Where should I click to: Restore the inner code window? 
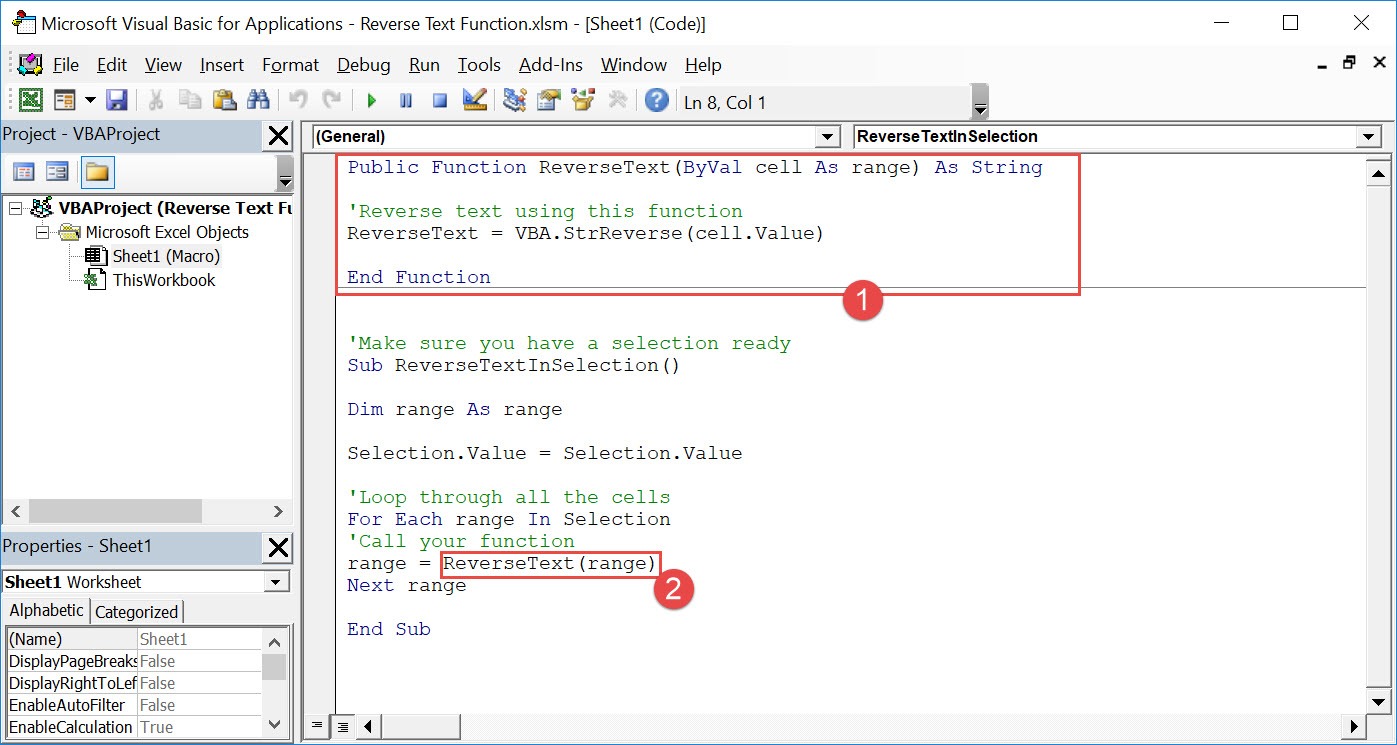[1349, 62]
